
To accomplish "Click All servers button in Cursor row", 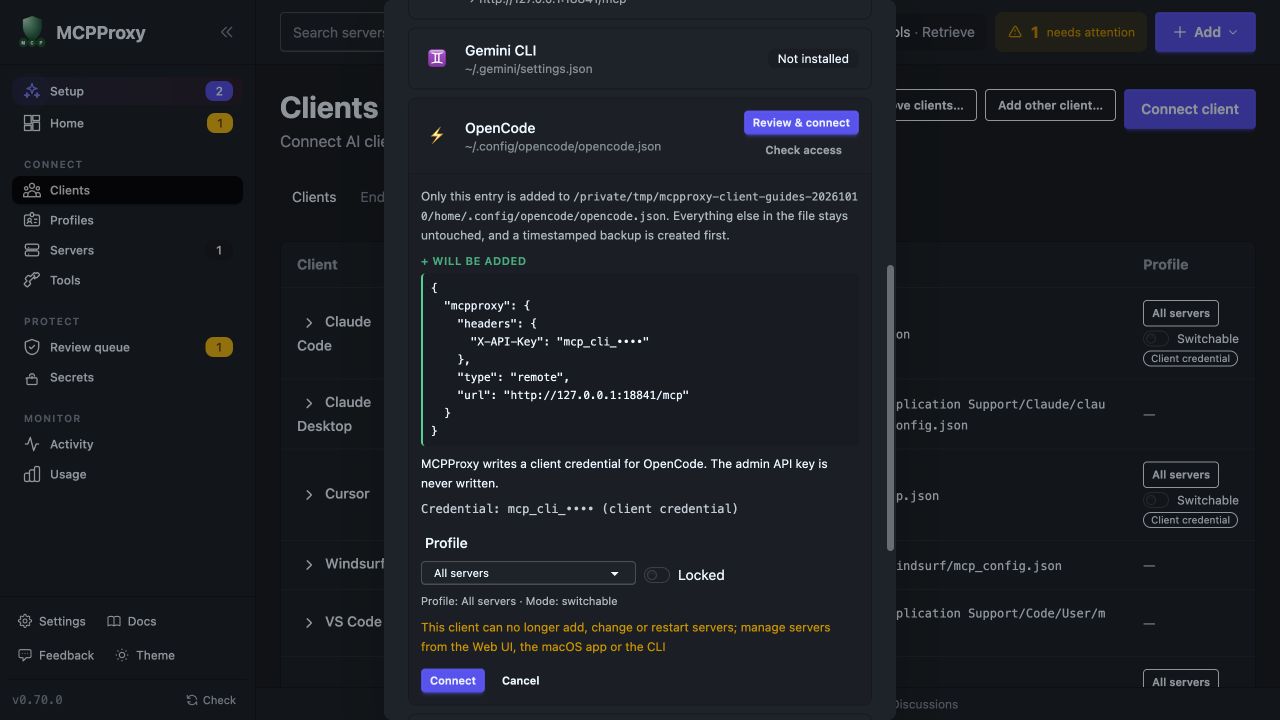I will [1181, 474].
